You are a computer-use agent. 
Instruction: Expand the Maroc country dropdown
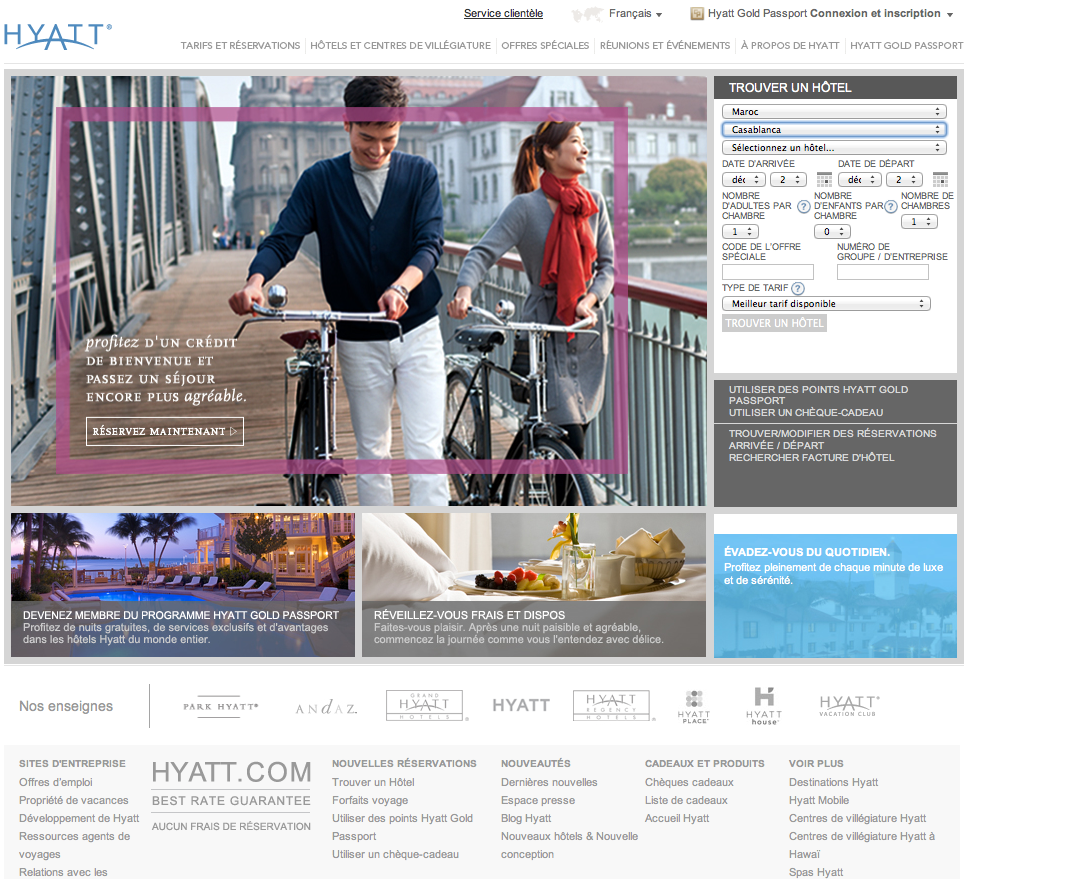pyautogui.click(x=834, y=112)
